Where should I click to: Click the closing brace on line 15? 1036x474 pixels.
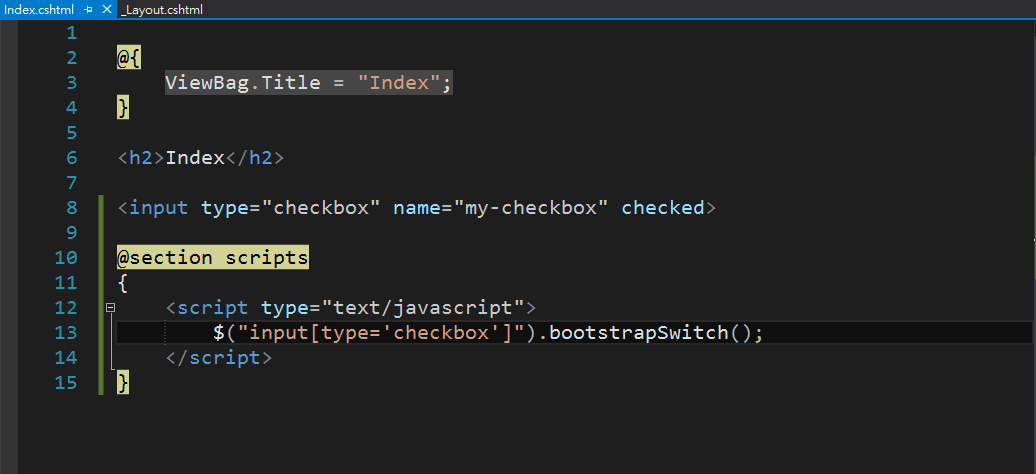pyautogui.click(x=123, y=383)
